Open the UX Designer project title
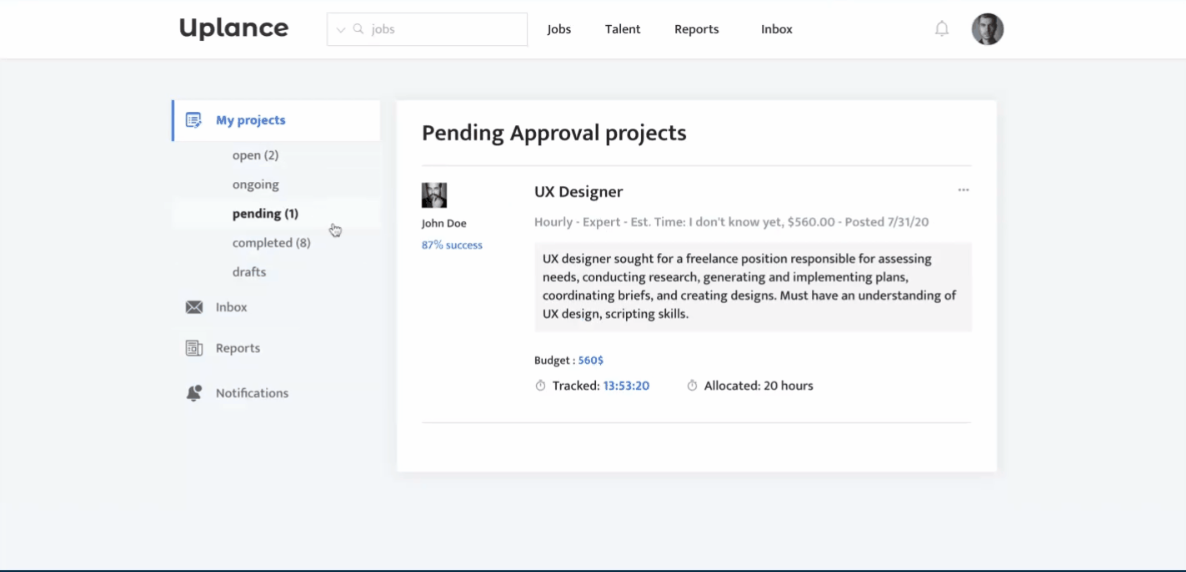 pos(578,192)
